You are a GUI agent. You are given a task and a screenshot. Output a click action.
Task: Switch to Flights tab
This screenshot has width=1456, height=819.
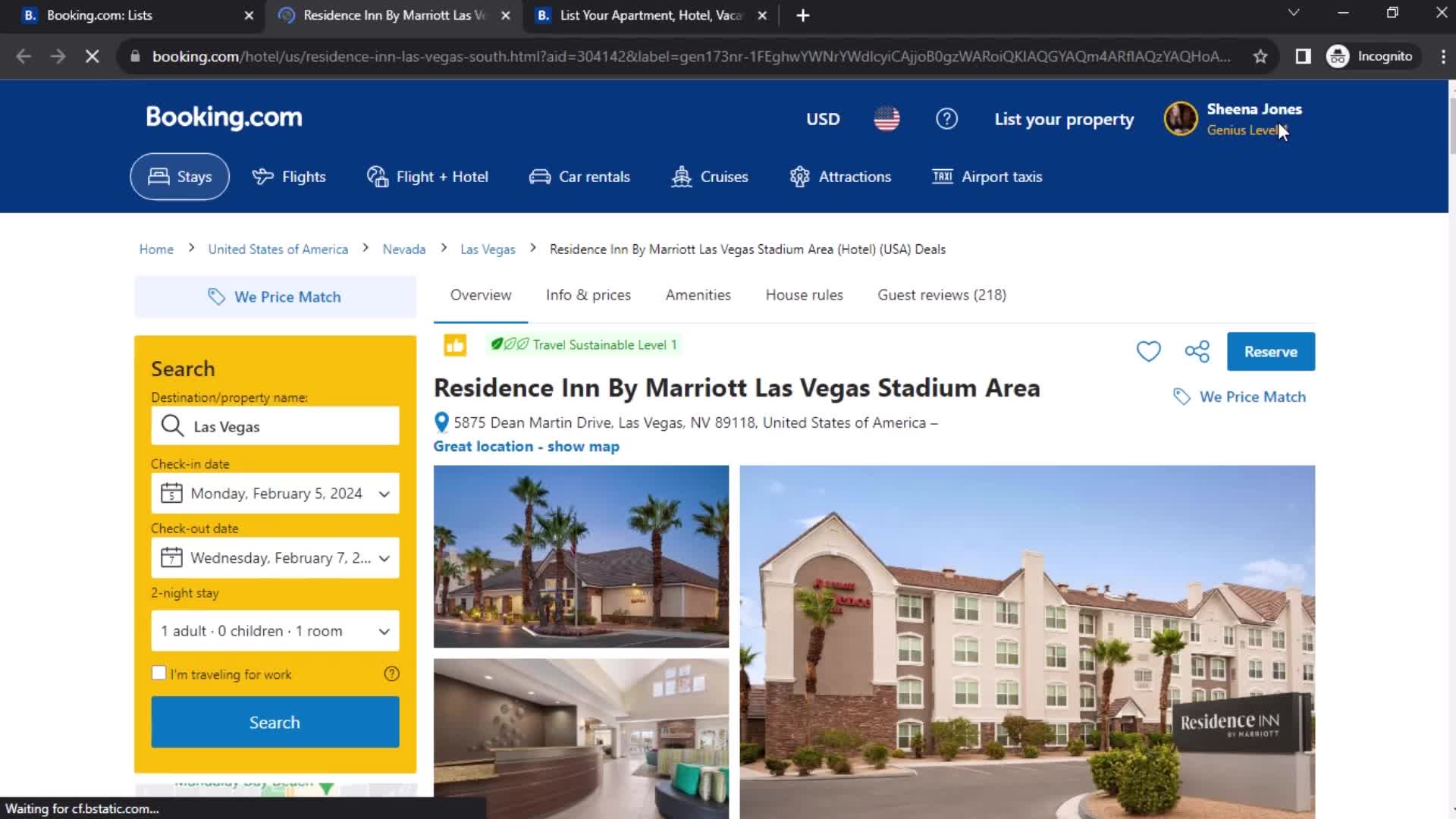click(289, 177)
